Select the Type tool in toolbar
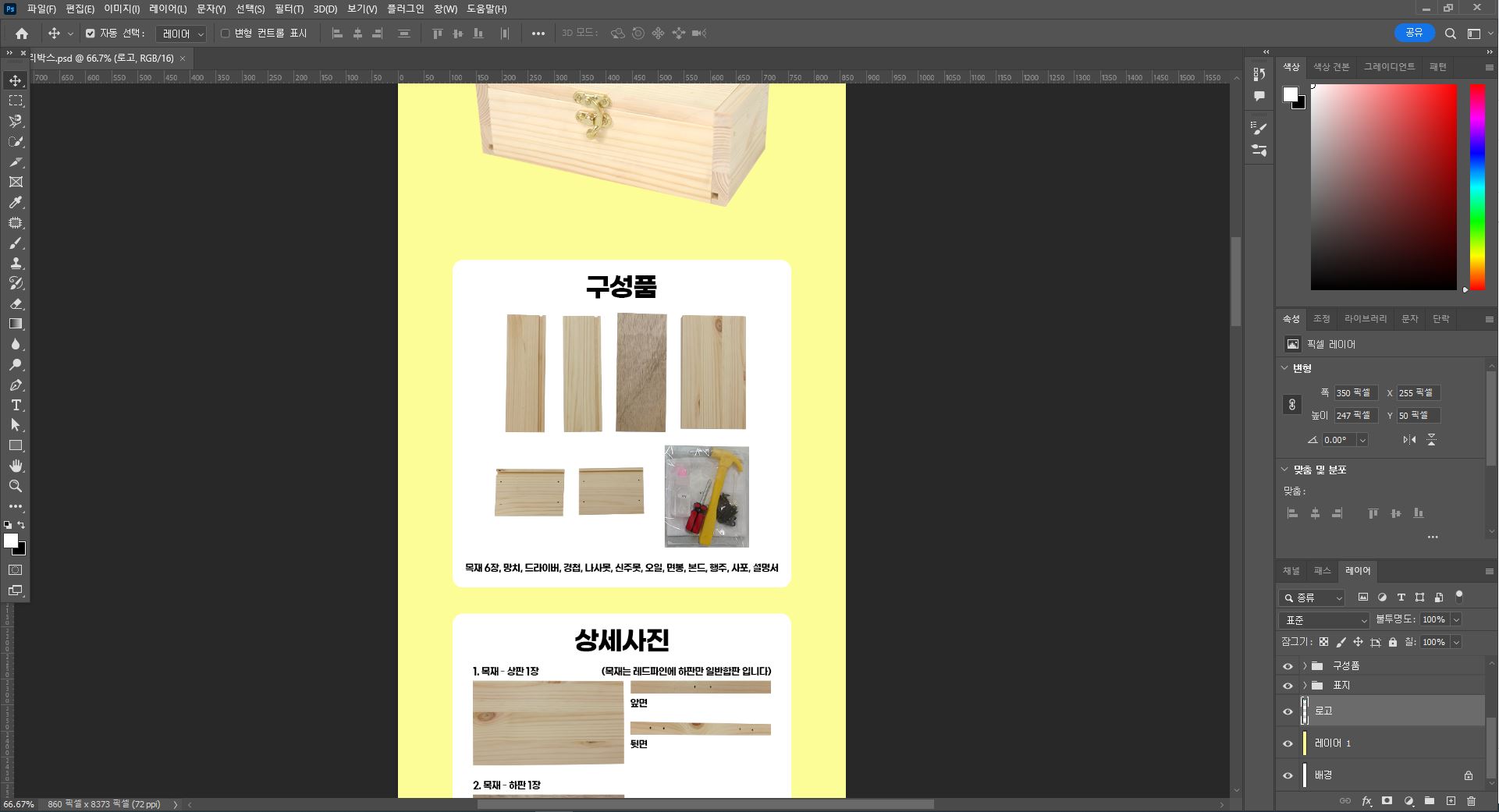This screenshot has height=812, width=1499. pos(16,405)
